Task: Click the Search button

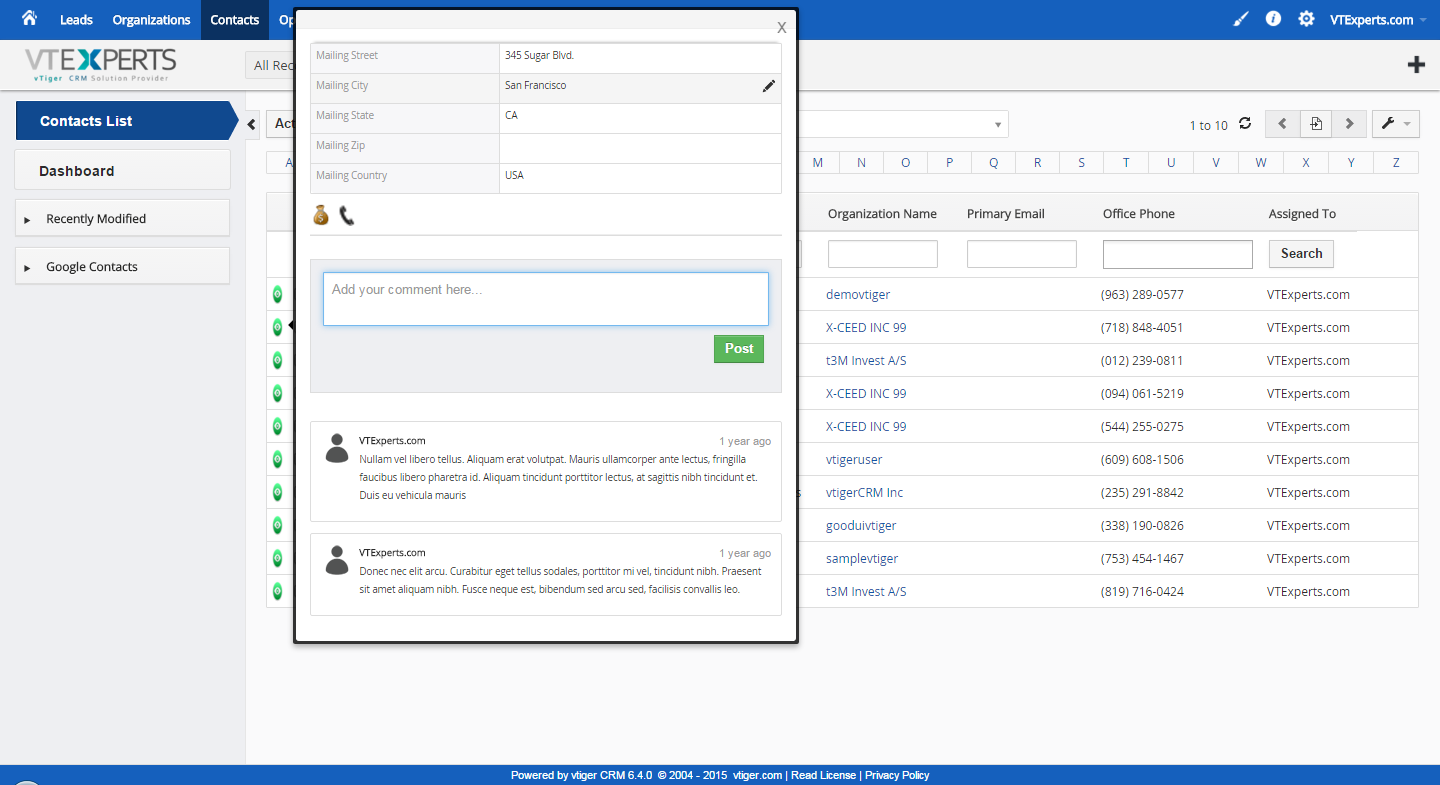Action: [x=1301, y=253]
